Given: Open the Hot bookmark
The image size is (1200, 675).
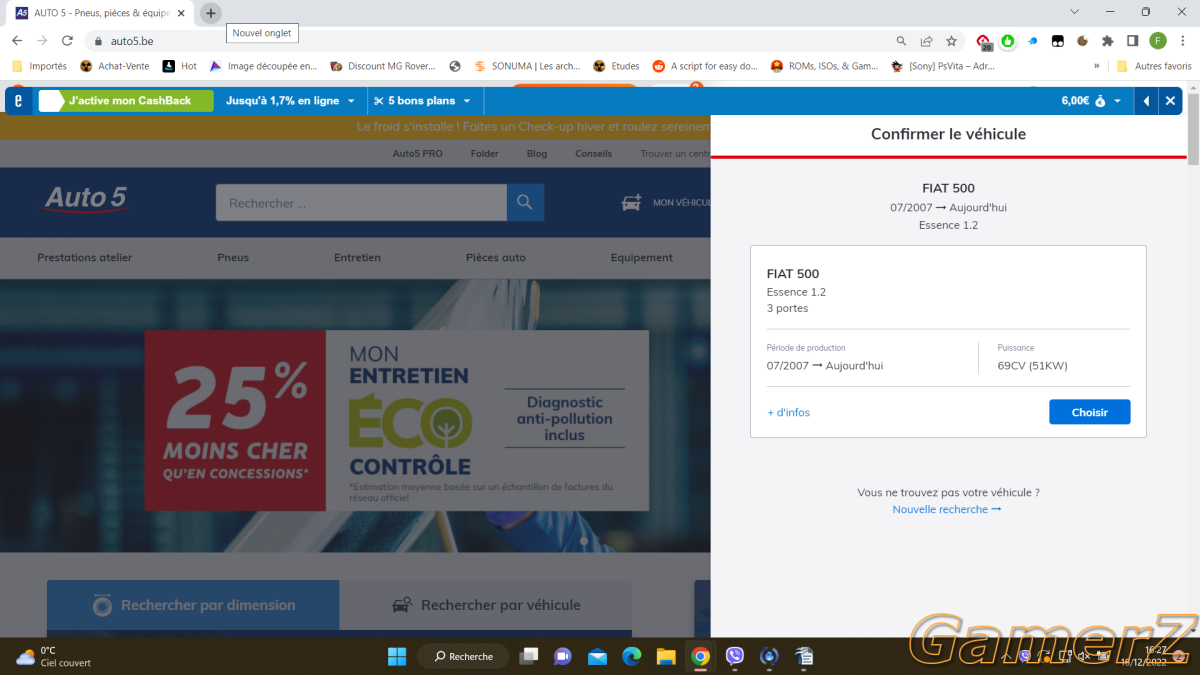Looking at the screenshot, I should coord(180,66).
